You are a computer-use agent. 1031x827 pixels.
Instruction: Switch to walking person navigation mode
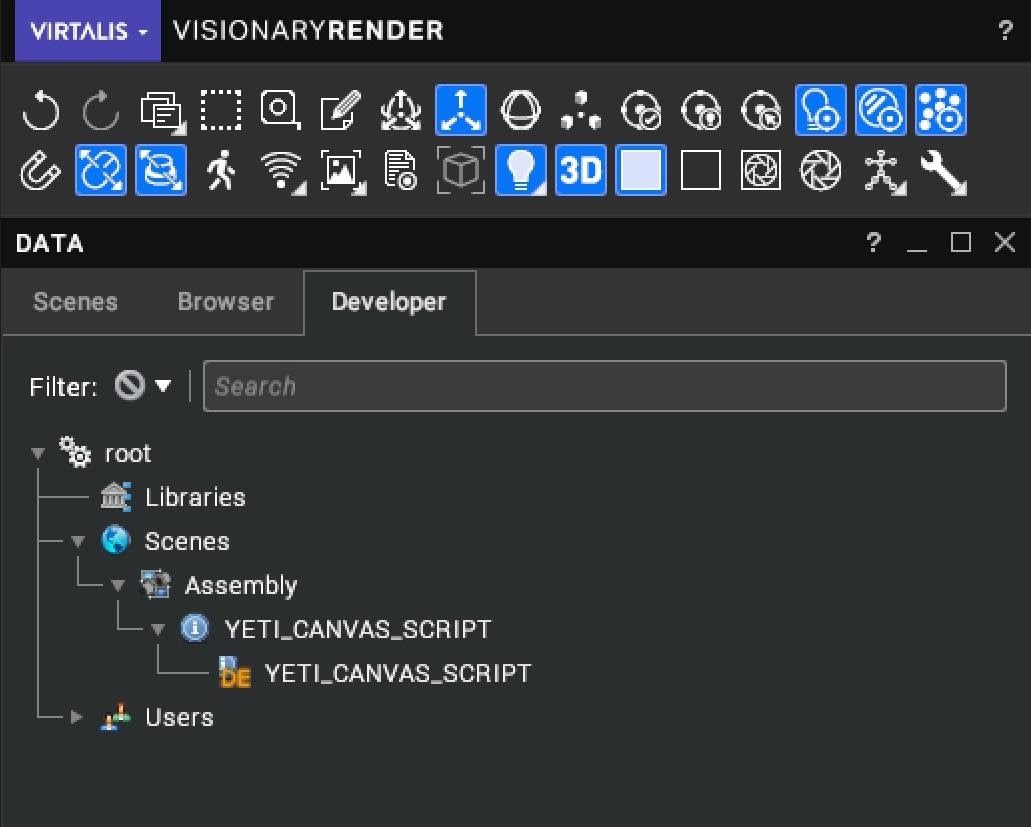pos(221,170)
